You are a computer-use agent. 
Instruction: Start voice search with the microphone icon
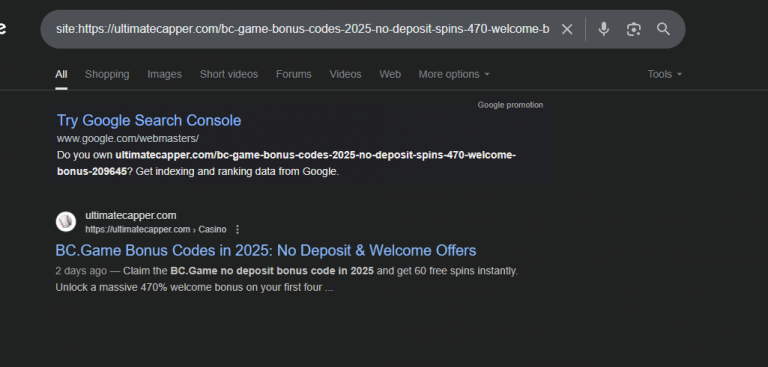[x=603, y=29]
